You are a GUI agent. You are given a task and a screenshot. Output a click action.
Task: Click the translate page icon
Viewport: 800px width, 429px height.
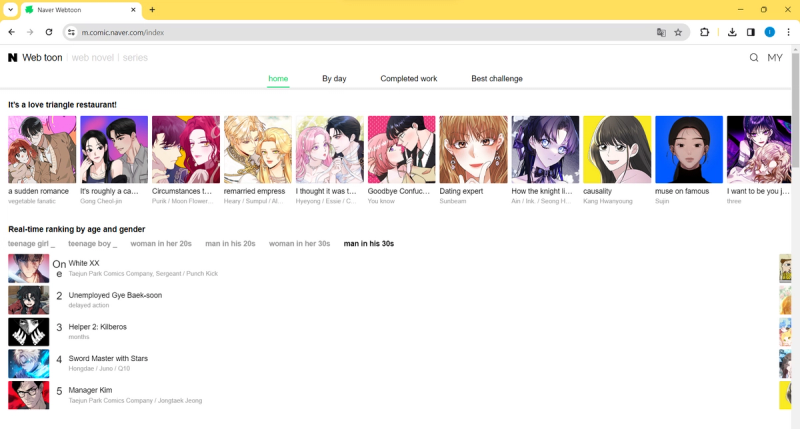click(x=661, y=32)
